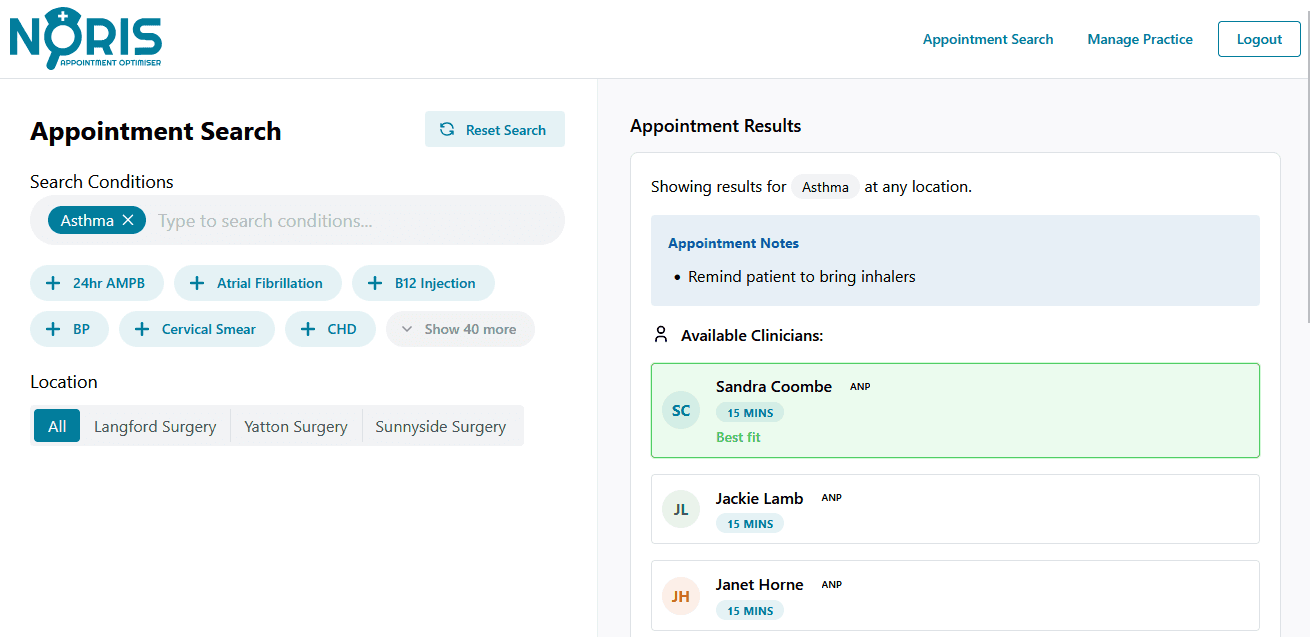Add the CHD condition chip
The width and height of the screenshot is (1310, 637).
click(330, 329)
